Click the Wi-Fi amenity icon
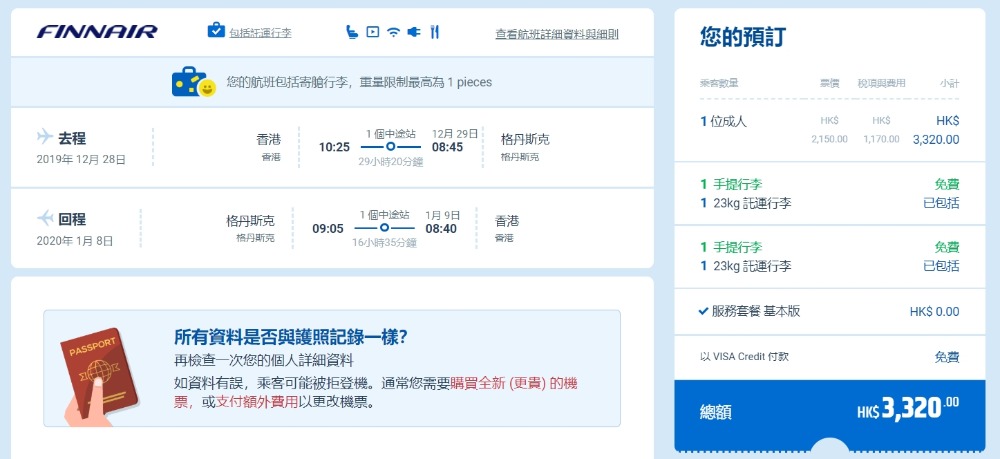 click(x=393, y=32)
